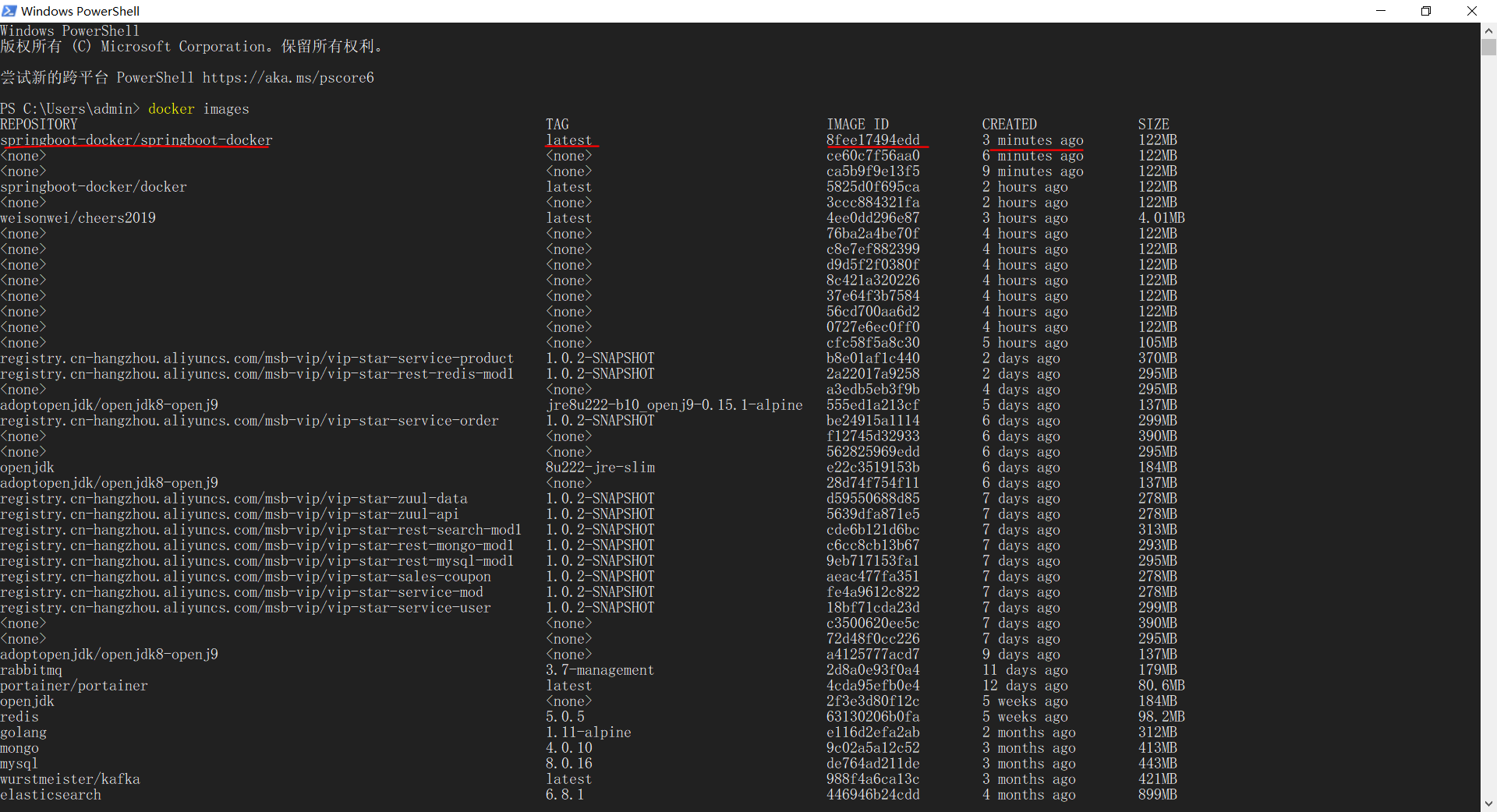Click vip-star-rest-mongo-modl registry entry

coord(257,545)
